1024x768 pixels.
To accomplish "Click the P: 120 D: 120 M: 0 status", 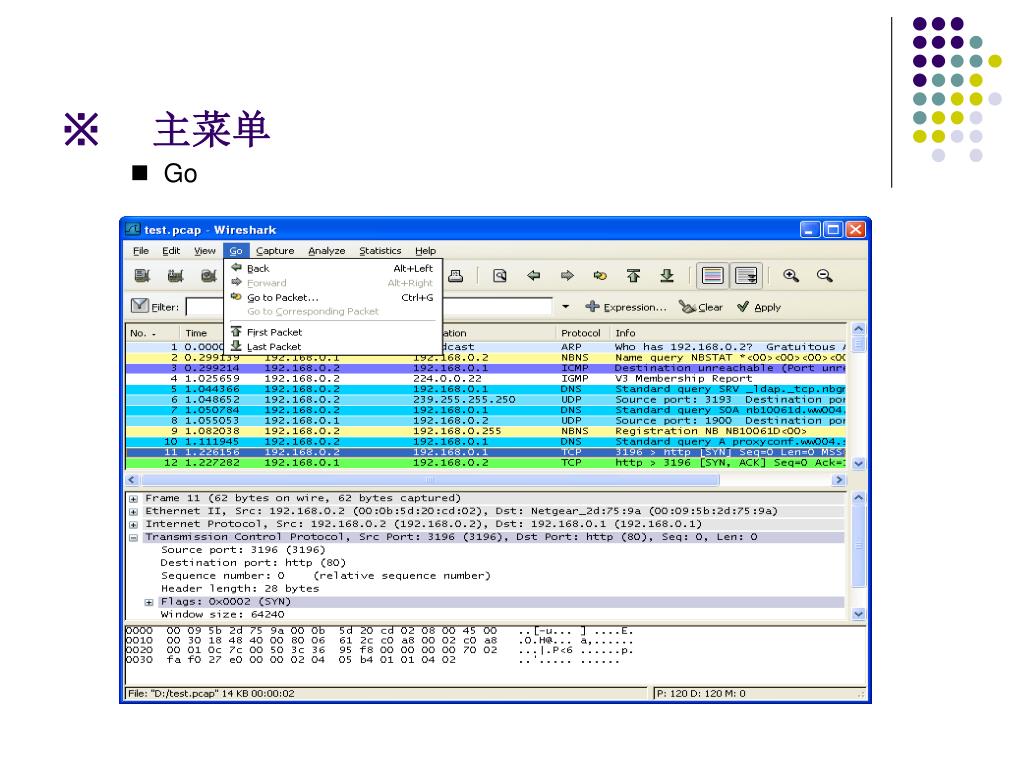I will [x=701, y=694].
